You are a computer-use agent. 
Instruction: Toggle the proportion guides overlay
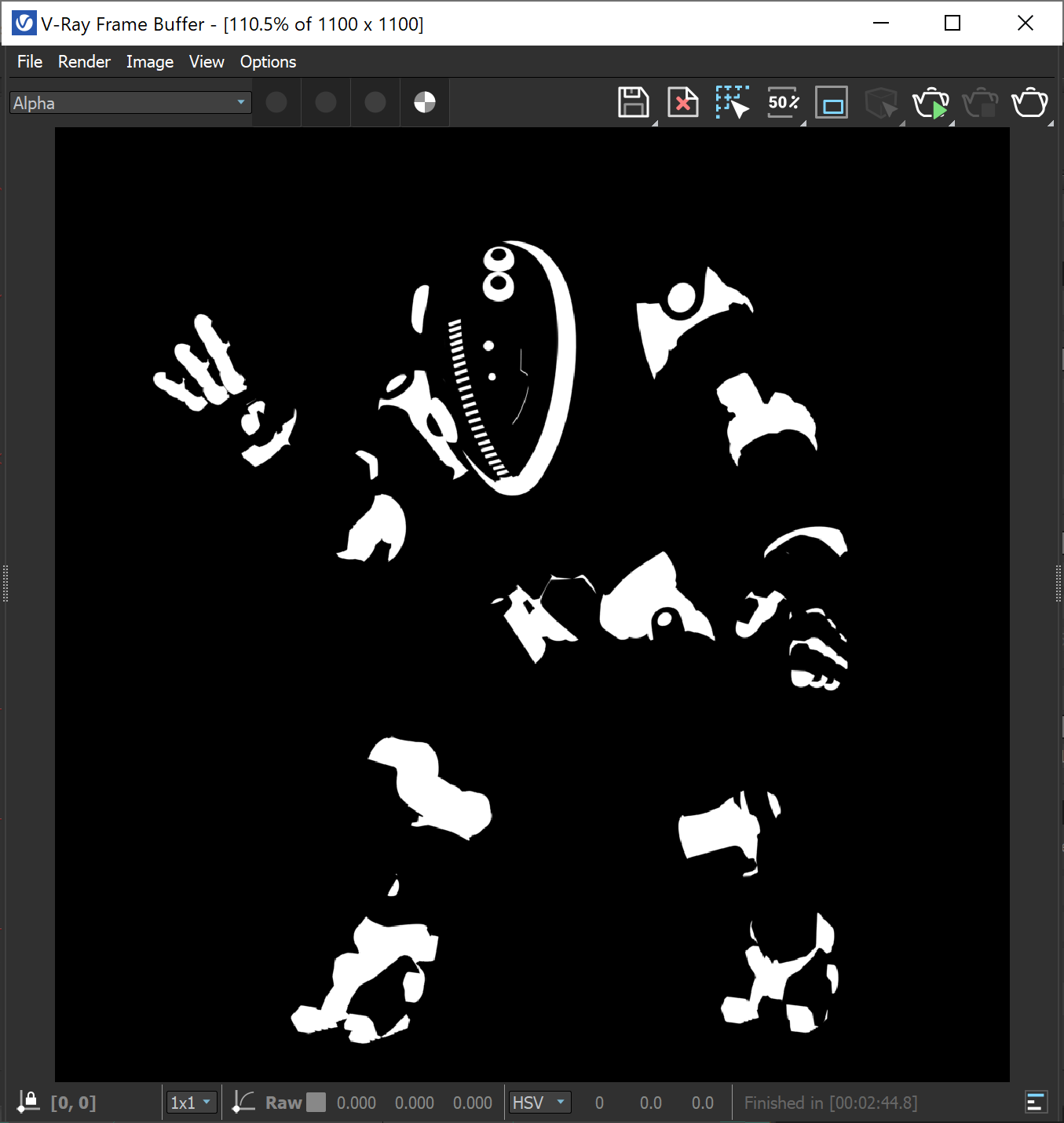pyautogui.click(x=831, y=102)
